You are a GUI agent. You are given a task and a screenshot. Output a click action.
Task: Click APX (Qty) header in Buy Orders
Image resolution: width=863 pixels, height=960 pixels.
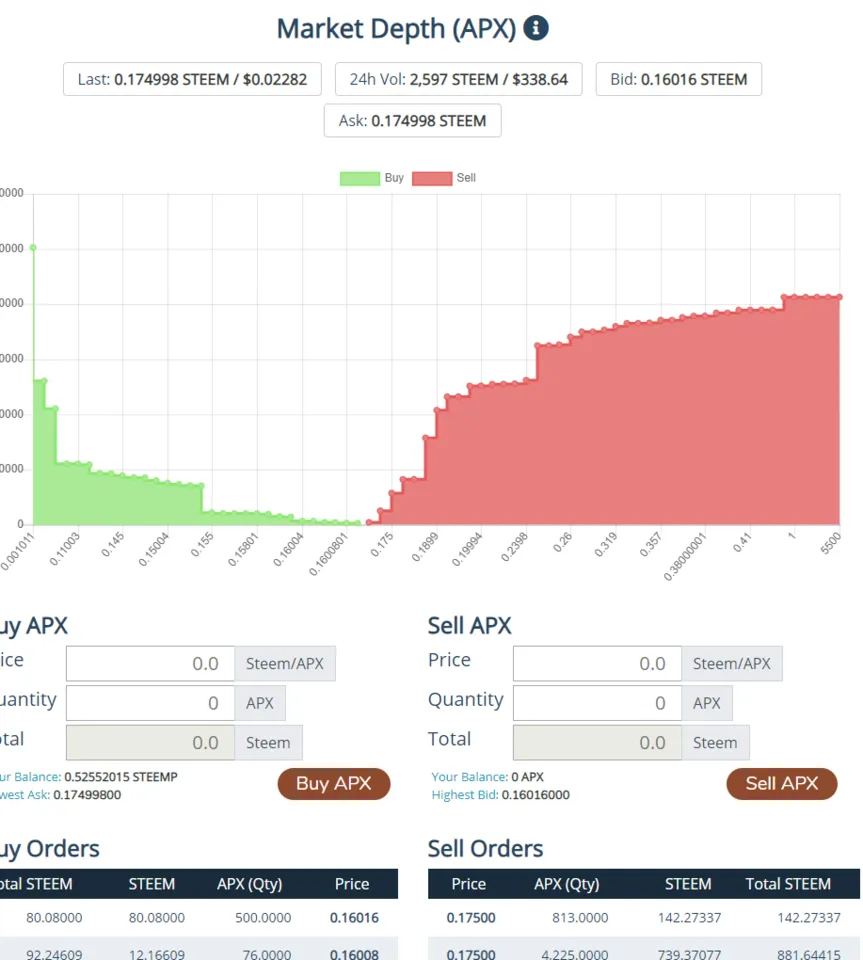(250, 884)
